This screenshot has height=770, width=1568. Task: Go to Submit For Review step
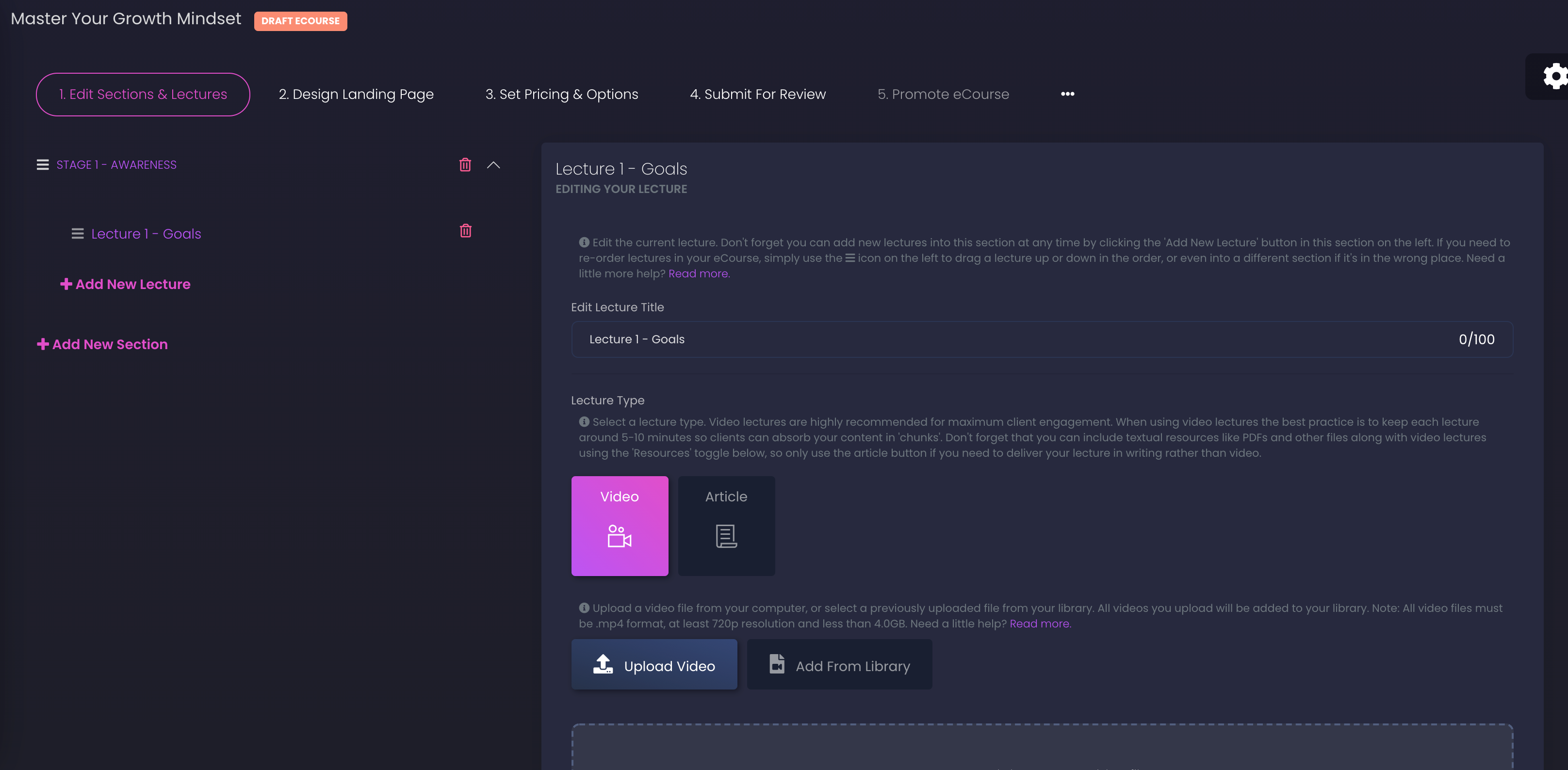click(x=757, y=94)
